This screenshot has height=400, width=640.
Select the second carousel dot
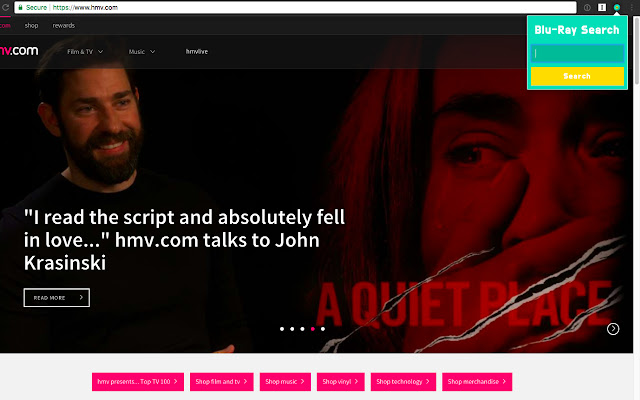pos(292,329)
